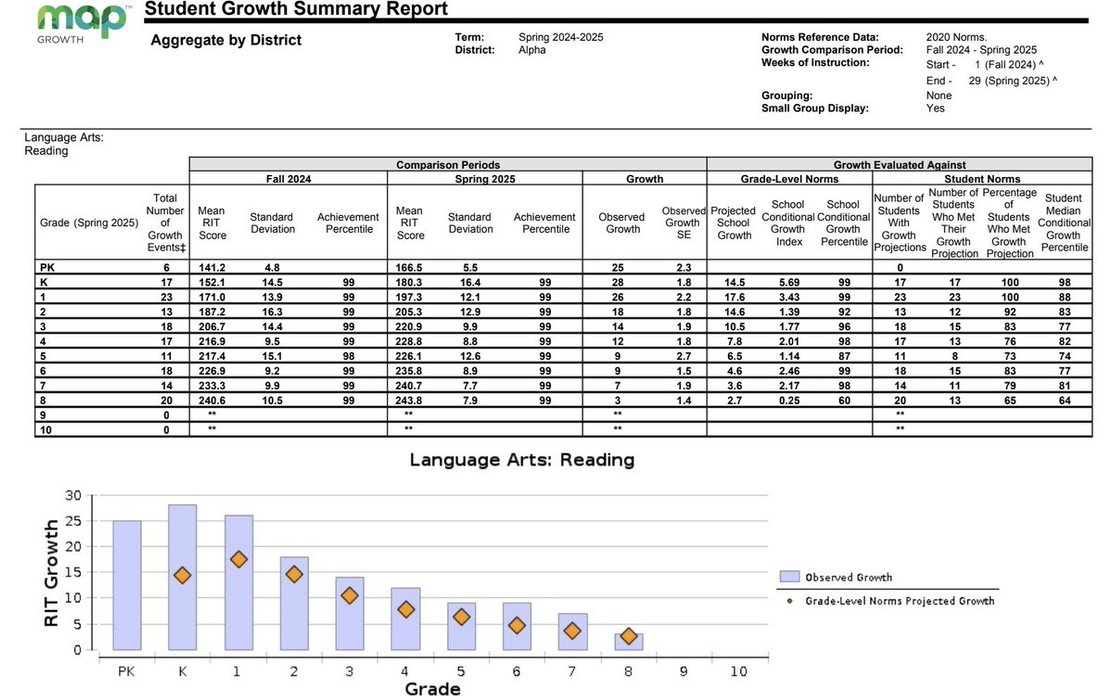The image size is (1113, 700).
Task: Click Grade 8 growth index value '0.25'
Action: [789, 400]
